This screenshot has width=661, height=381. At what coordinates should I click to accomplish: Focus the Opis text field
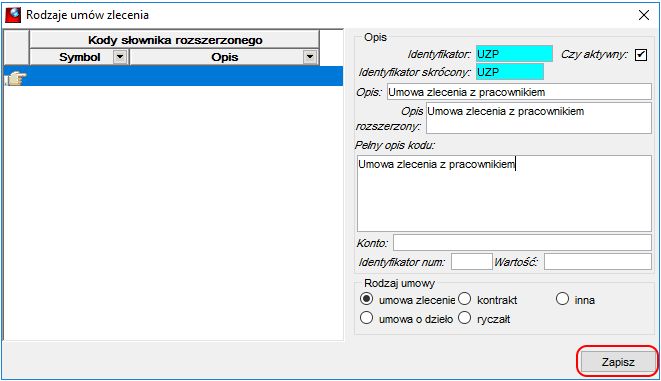(519, 92)
